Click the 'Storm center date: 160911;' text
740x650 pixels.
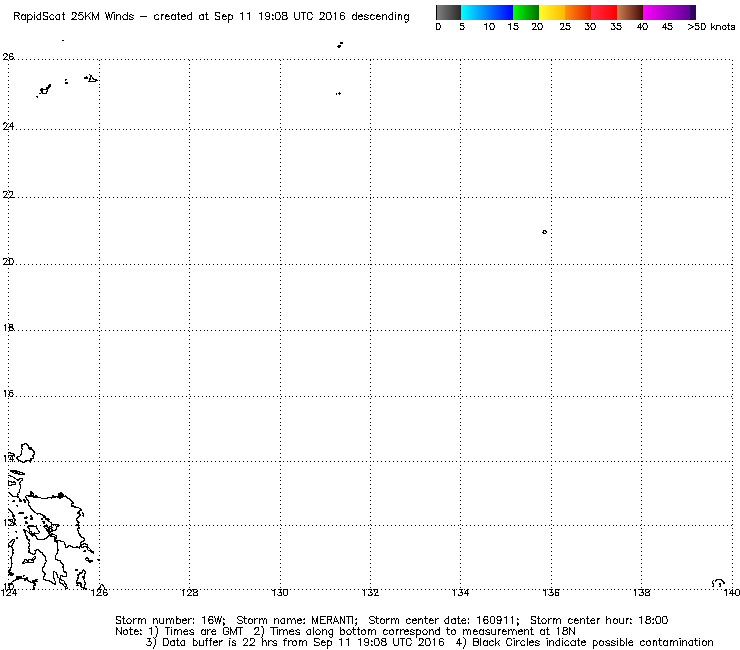(x=444, y=620)
